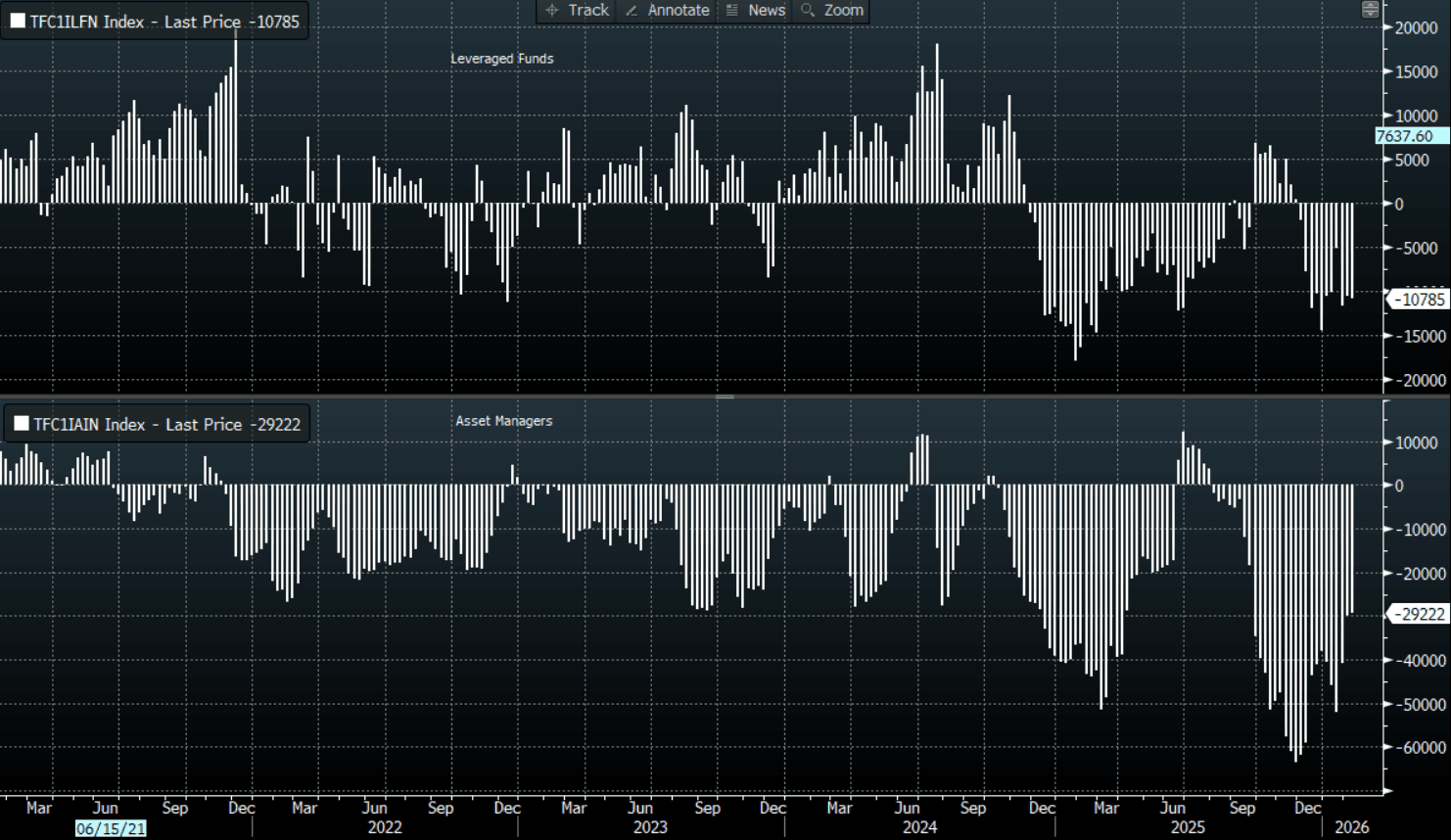Viewport: 1451px width, 840px height.
Task: Click the Zoom magnifier icon
Action: click(x=808, y=10)
